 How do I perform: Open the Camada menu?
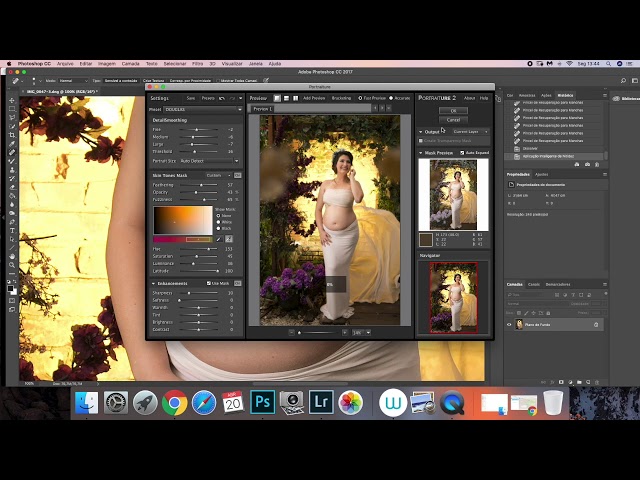131,64
